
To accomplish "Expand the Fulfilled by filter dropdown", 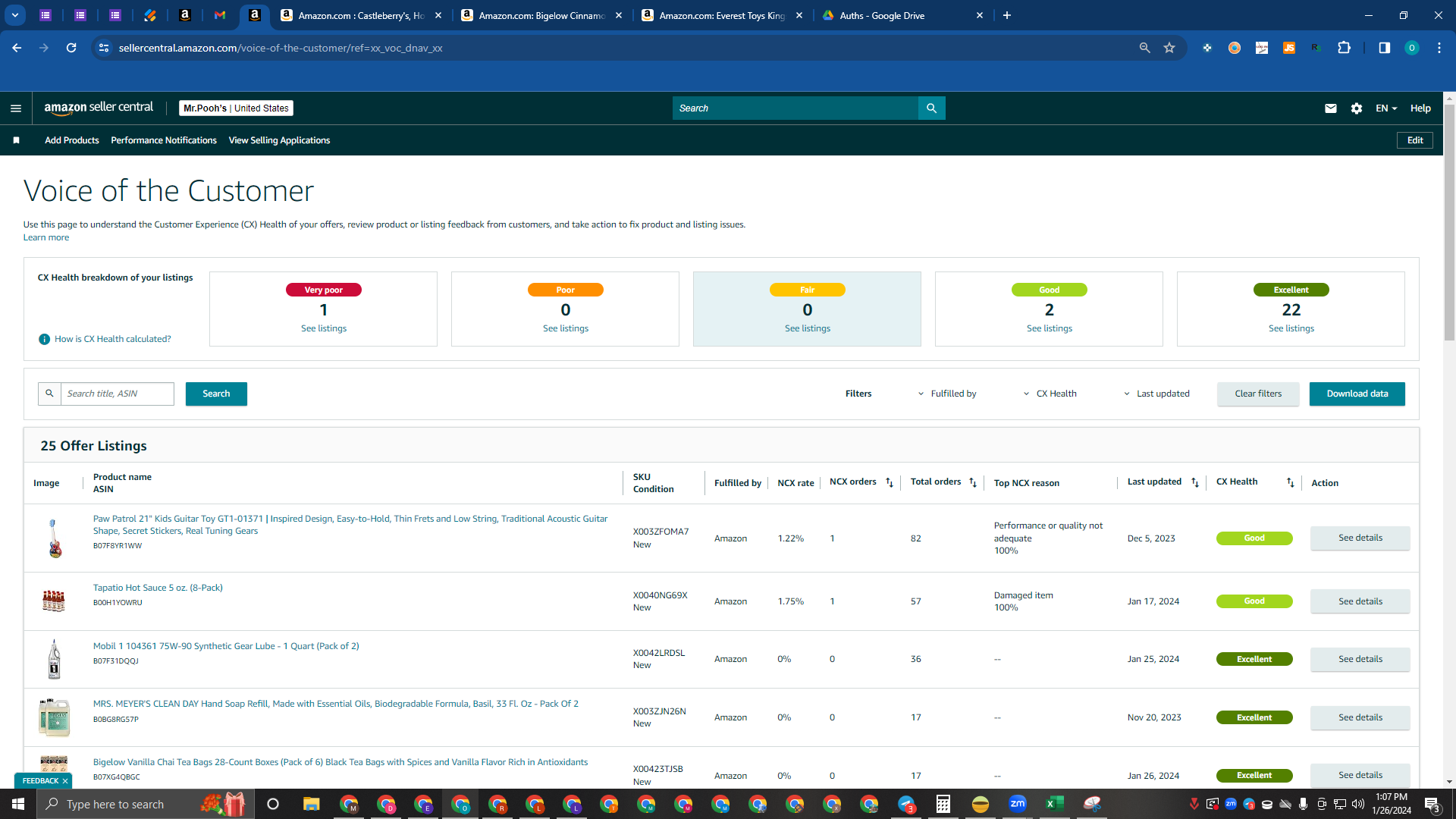I will pos(947,394).
